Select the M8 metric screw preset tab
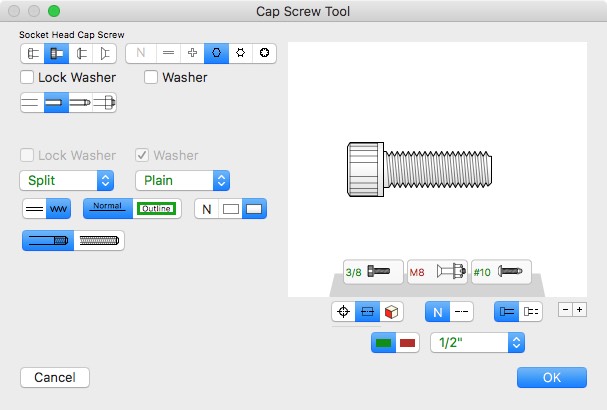 [x=437, y=271]
